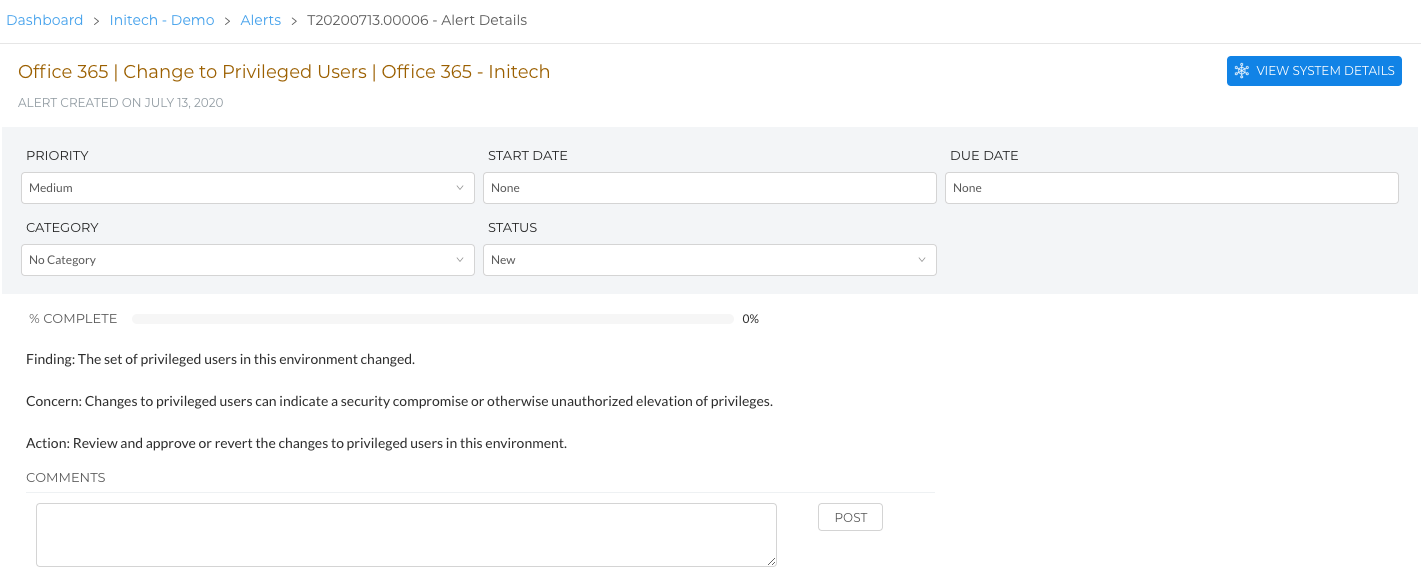The image size is (1421, 569).
Task: Click the % COMPLETE label
Action: click(73, 319)
